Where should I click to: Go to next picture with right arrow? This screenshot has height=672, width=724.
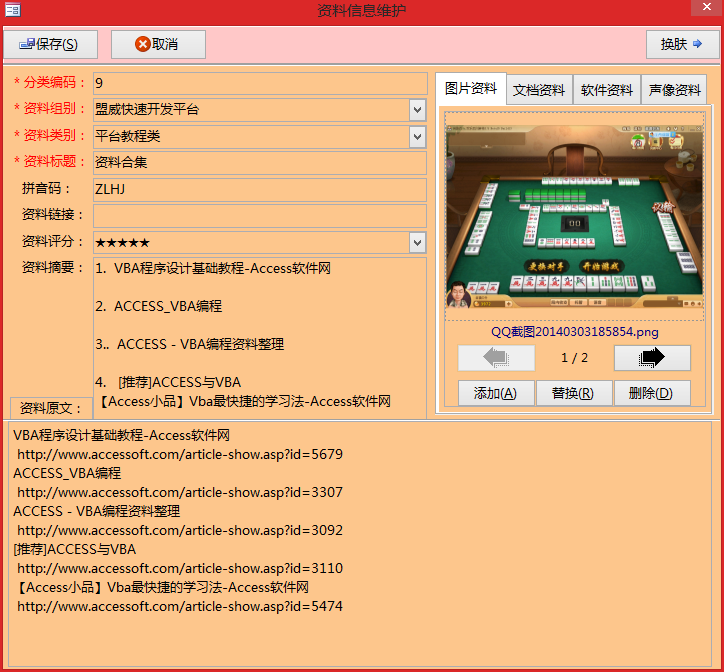click(652, 358)
